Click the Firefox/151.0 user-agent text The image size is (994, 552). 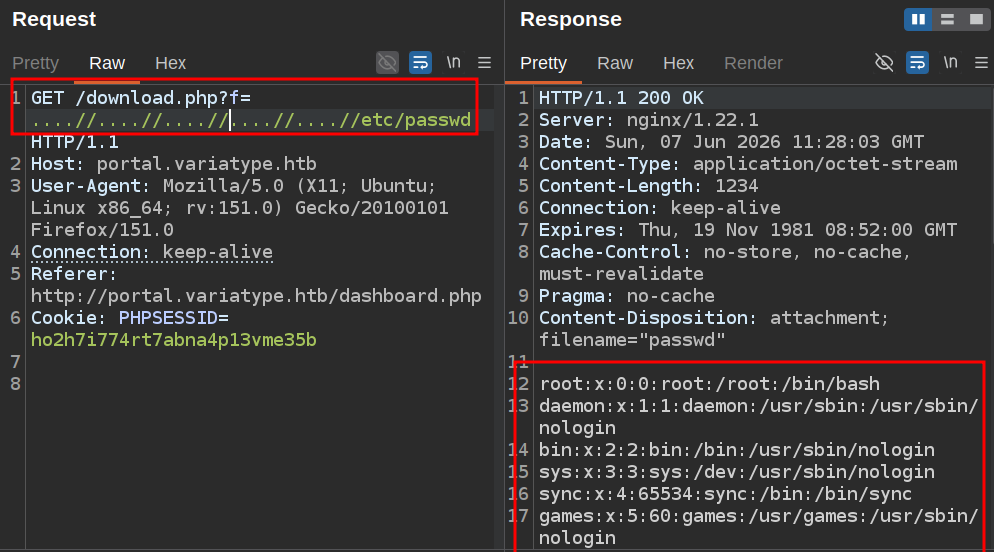coord(102,230)
